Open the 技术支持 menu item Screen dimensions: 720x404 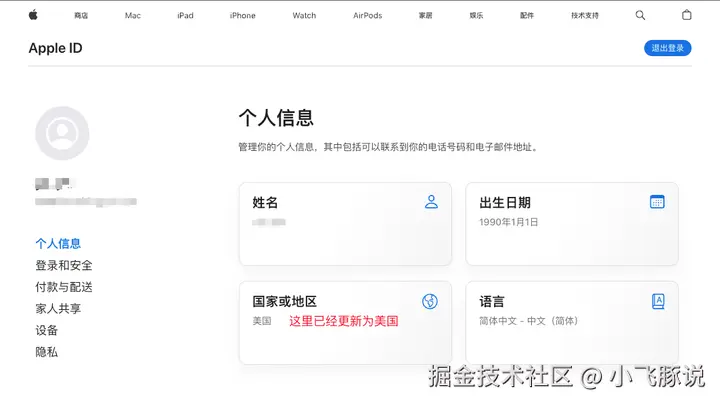click(585, 16)
